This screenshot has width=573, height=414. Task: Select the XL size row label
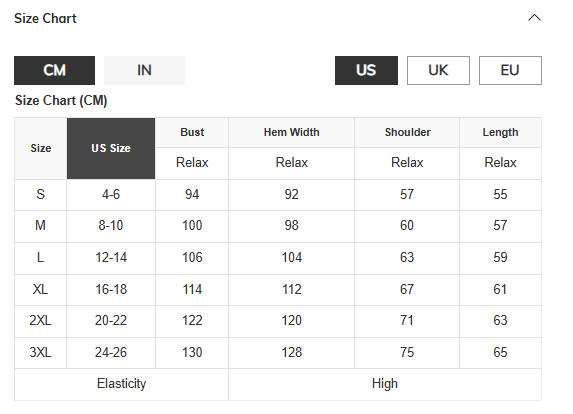pyautogui.click(x=41, y=289)
